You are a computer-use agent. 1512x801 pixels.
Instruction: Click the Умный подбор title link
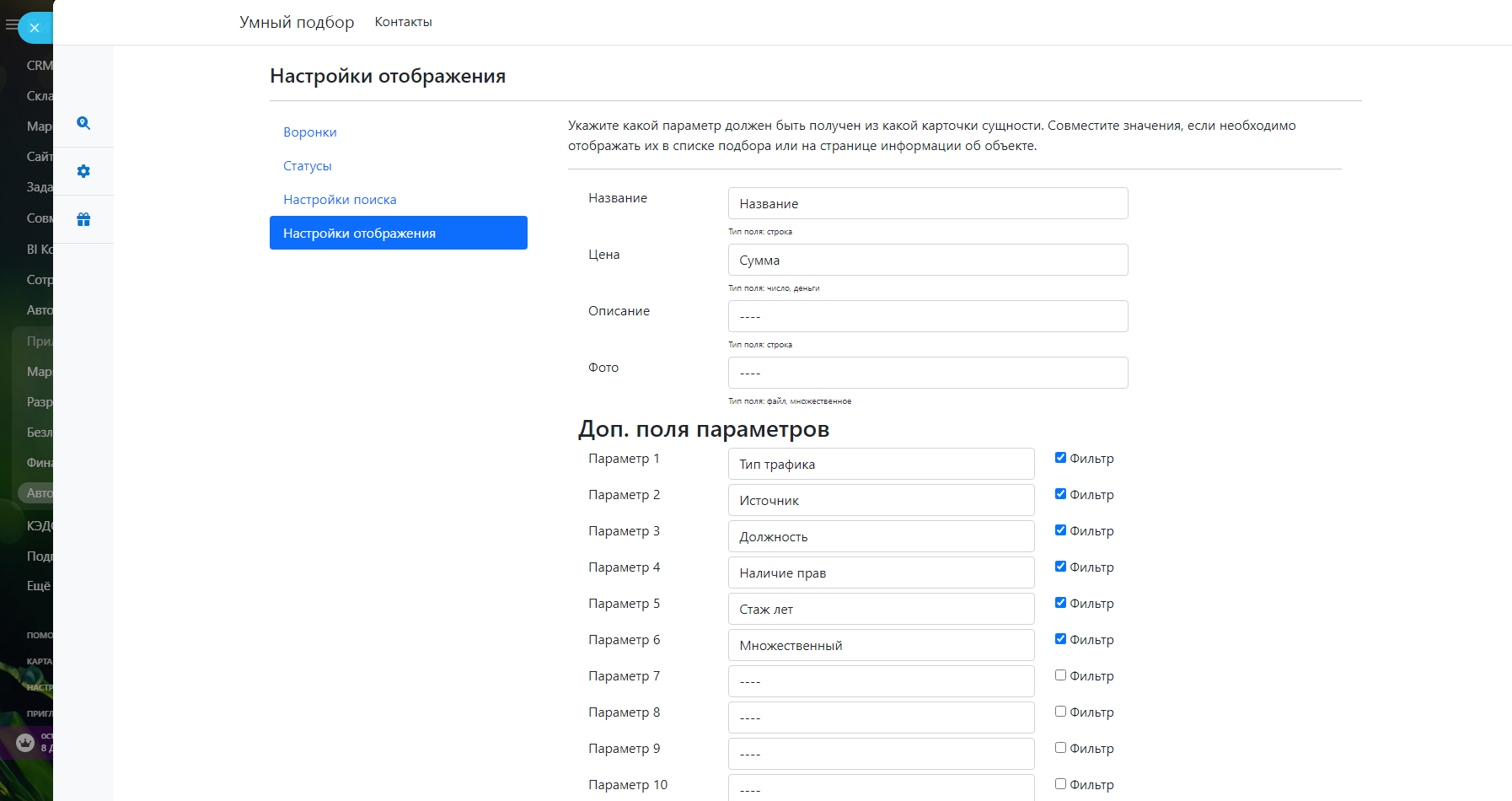click(297, 22)
